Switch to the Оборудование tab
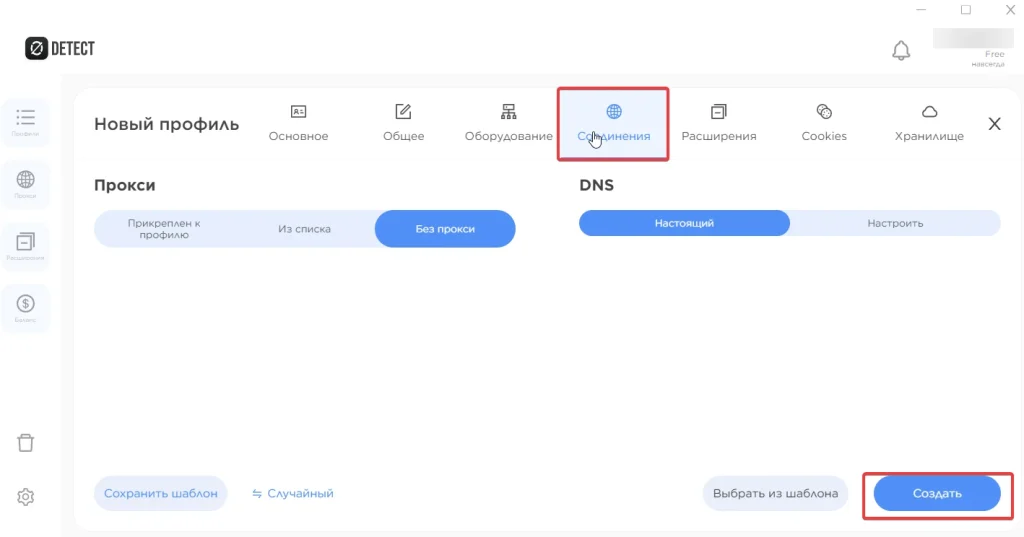1024x537 pixels. coord(509,123)
